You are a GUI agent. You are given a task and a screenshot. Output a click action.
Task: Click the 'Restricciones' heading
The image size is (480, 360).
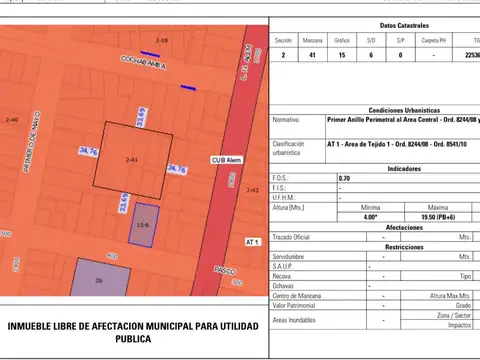[x=404, y=247]
